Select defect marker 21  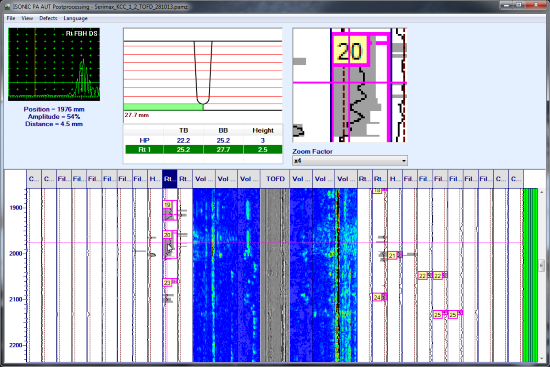[392, 256]
